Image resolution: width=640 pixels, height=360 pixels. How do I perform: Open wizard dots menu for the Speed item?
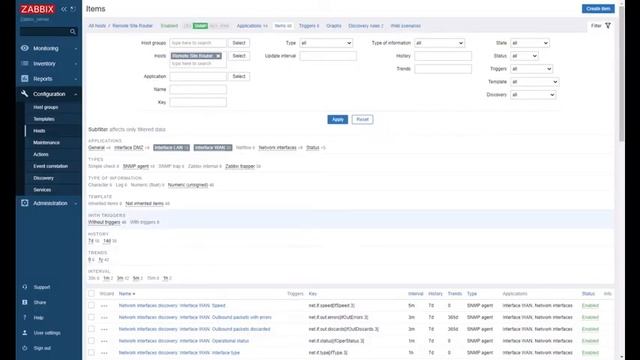coord(104,306)
